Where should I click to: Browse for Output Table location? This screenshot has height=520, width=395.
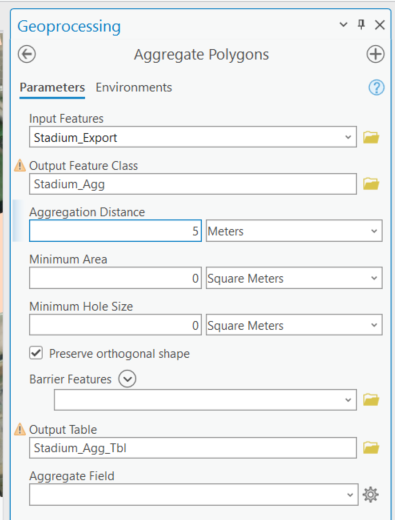(371, 448)
